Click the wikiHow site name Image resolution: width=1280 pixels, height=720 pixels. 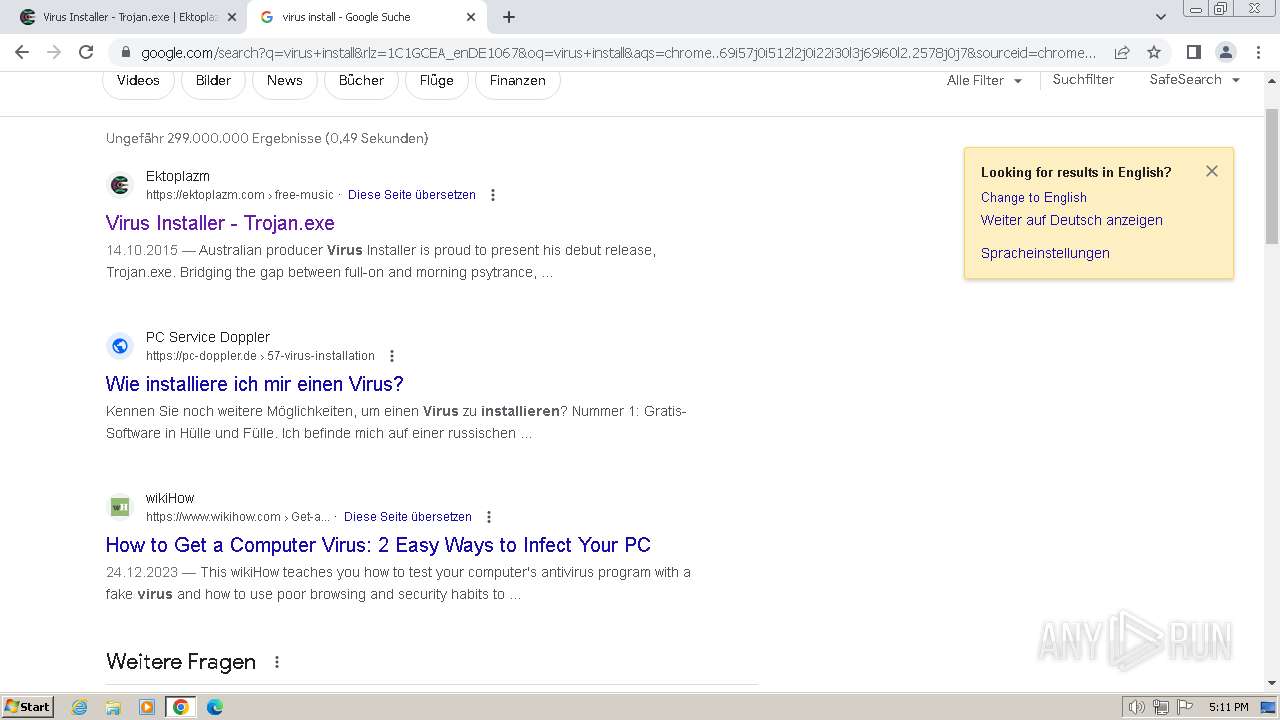tap(170, 498)
